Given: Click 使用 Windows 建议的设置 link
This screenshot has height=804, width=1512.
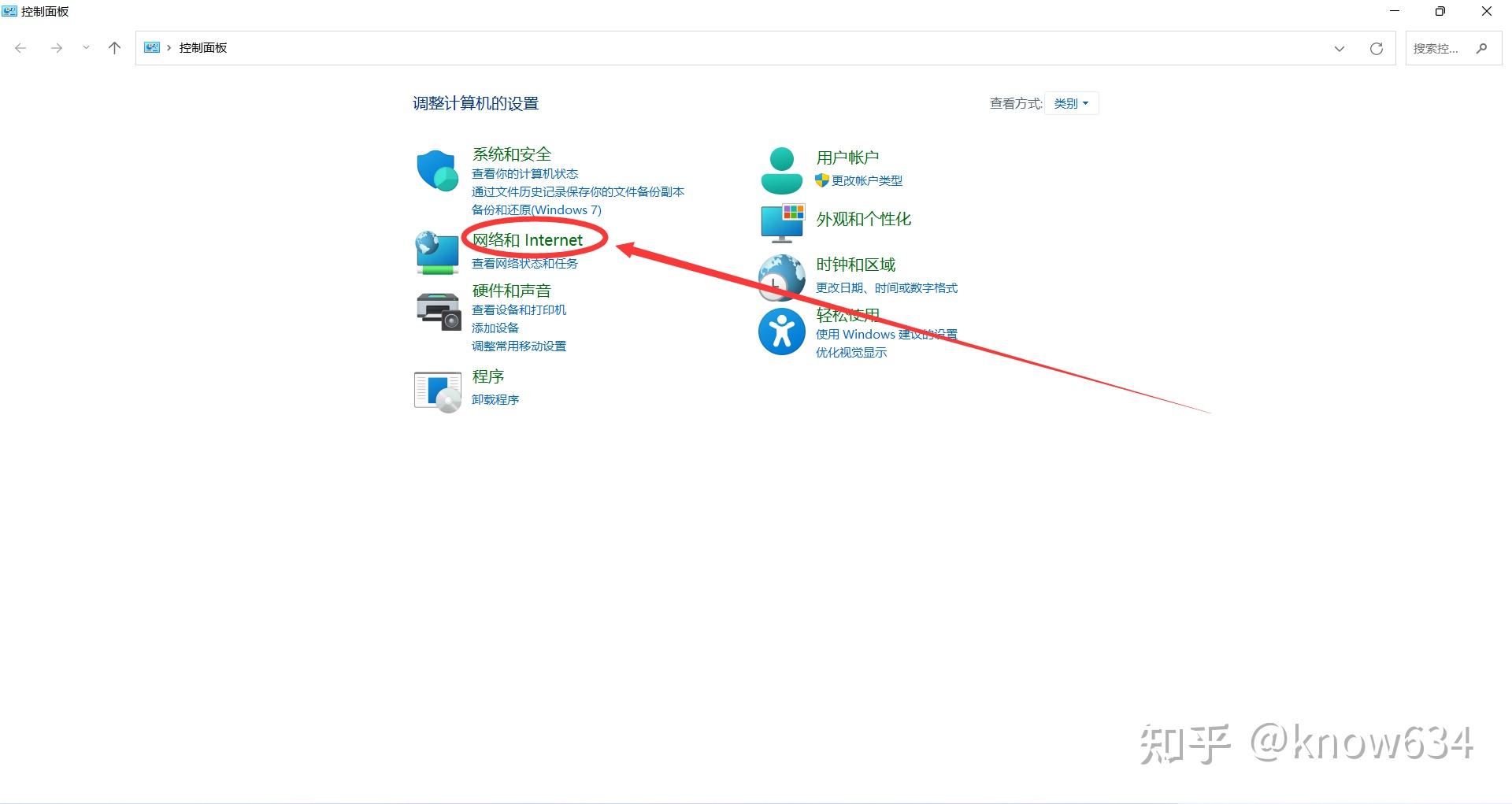Looking at the screenshot, I should [x=887, y=334].
